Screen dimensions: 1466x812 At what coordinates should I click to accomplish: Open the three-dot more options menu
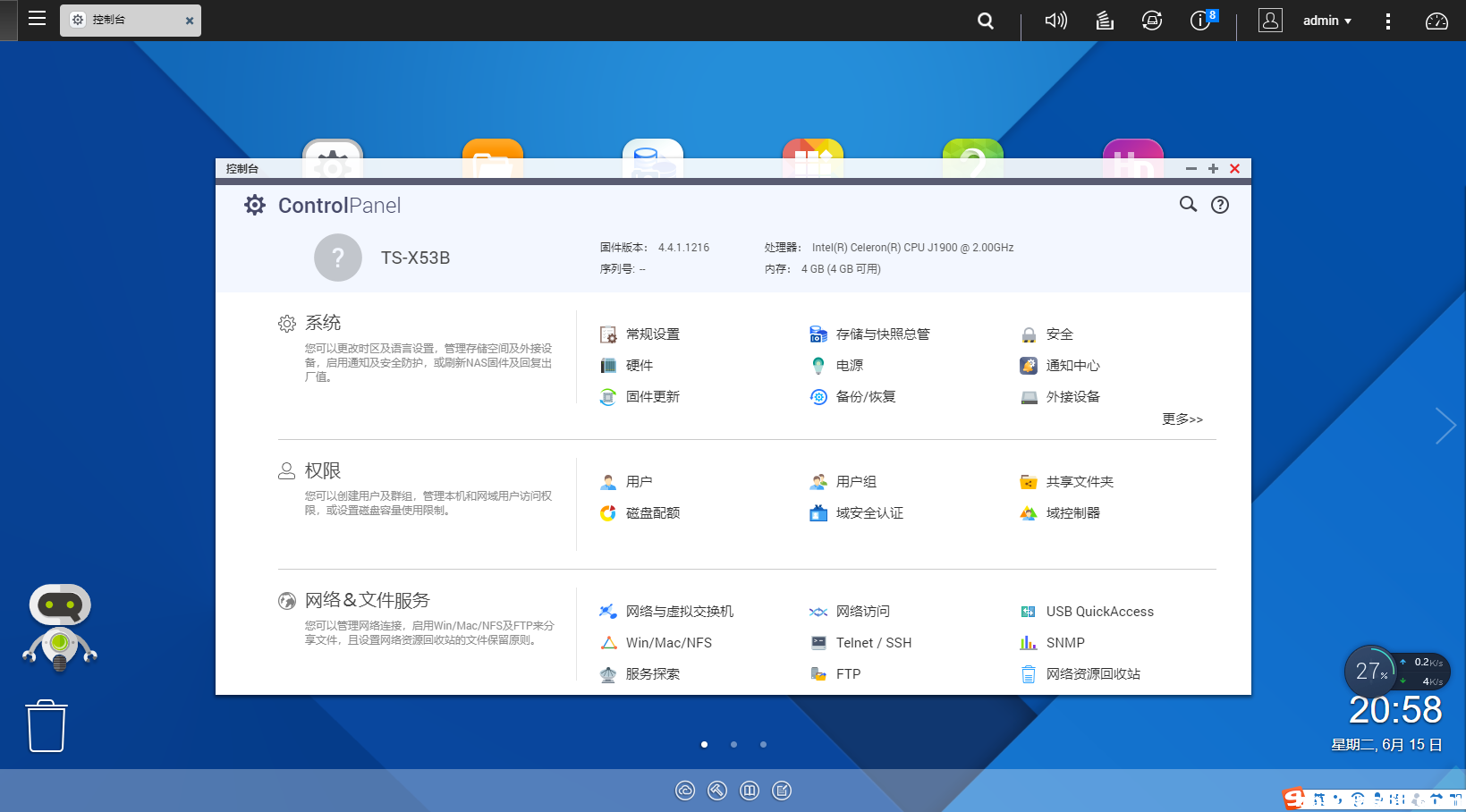click(x=1387, y=21)
